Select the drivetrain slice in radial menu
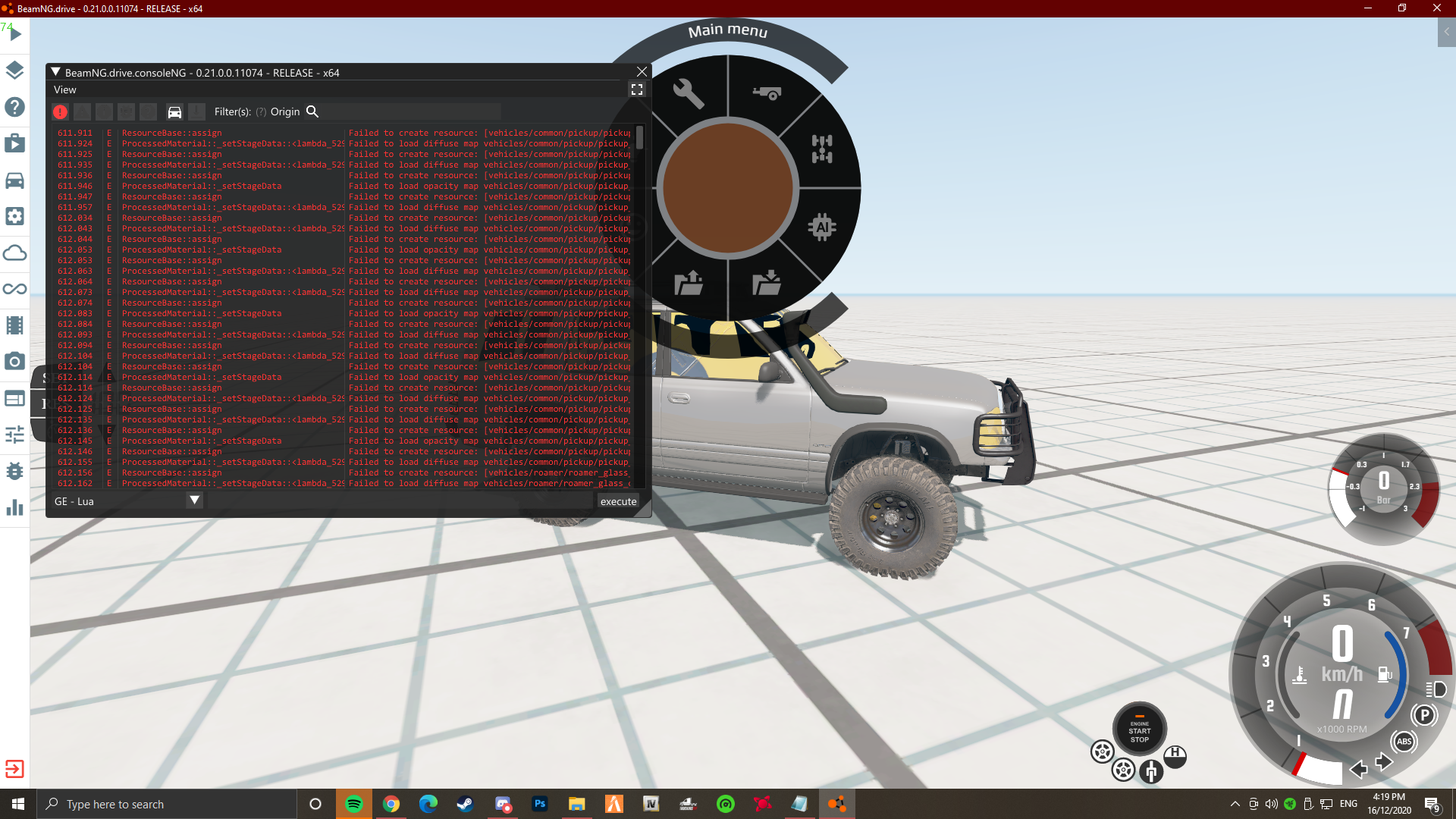The image size is (1456, 819). point(822,149)
